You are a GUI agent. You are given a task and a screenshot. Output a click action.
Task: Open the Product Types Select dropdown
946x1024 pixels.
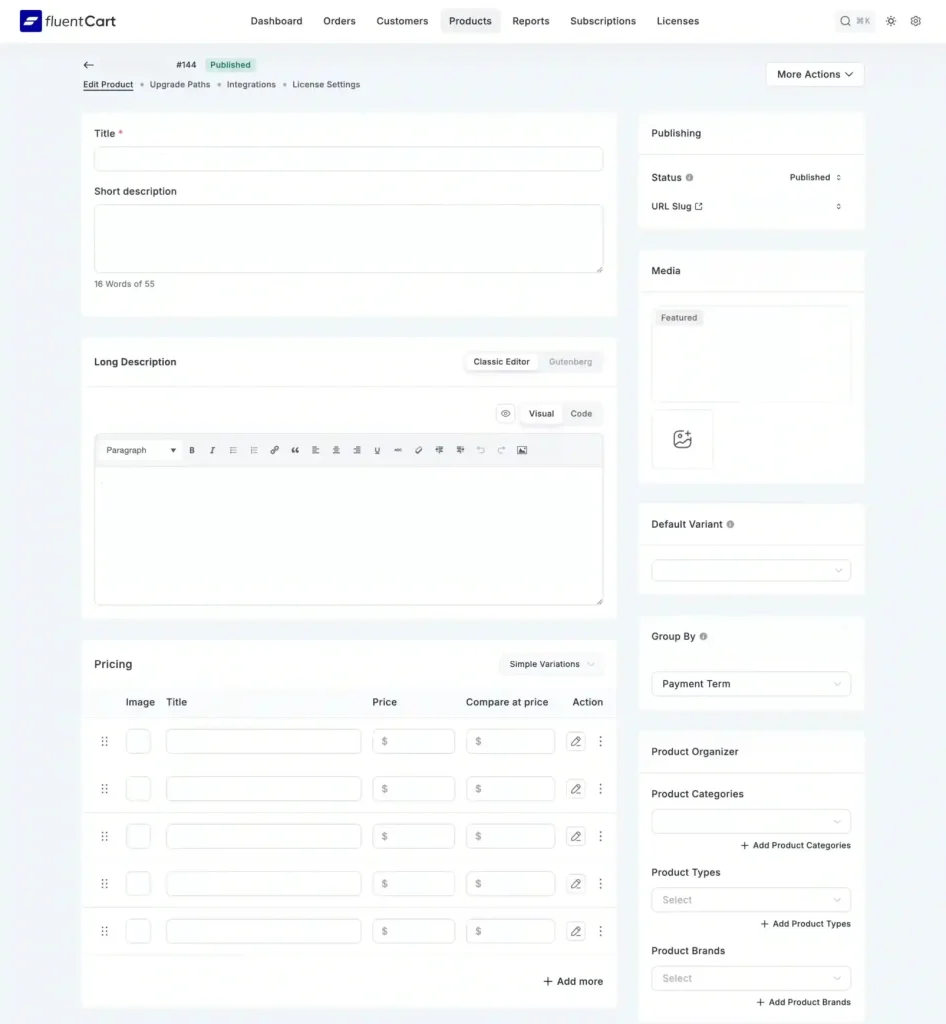coord(750,899)
